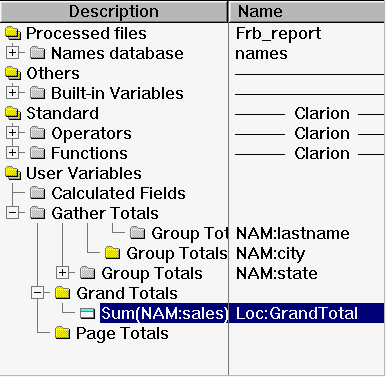This screenshot has height=377, width=386.
Task: Expand Group Totals for NAM:state
Action: coord(62,273)
